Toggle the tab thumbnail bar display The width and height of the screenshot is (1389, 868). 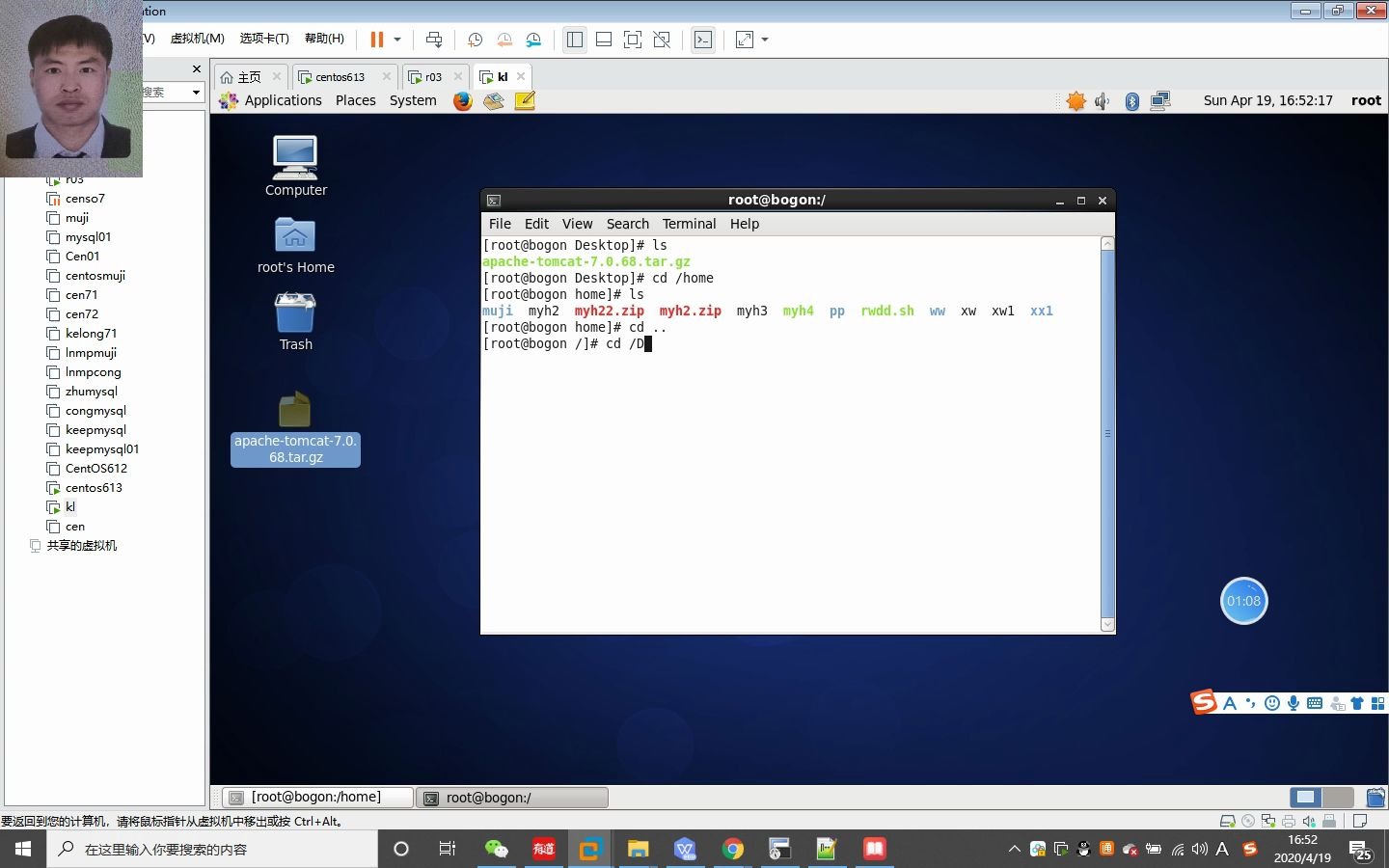(x=603, y=40)
